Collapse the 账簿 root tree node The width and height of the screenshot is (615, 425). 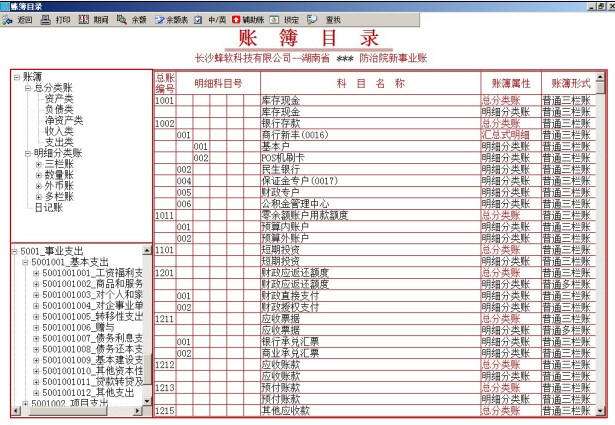[x=16, y=77]
